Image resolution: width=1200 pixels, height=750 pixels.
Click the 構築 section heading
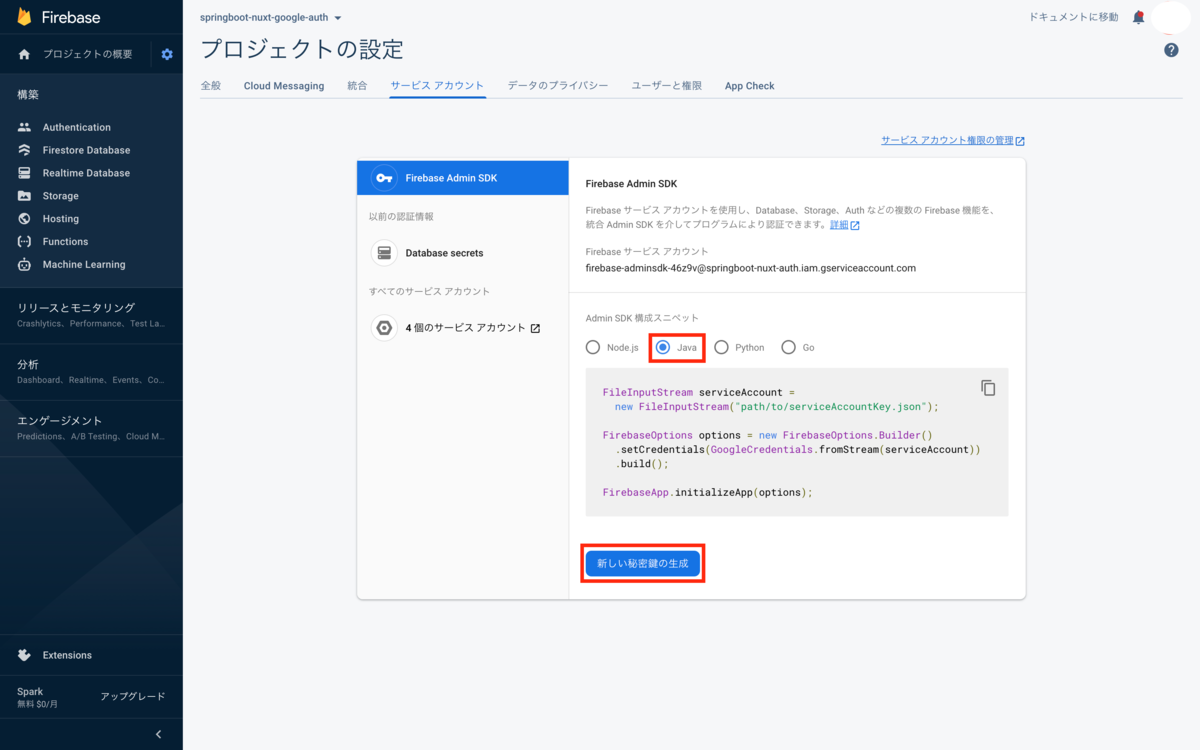(28, 95)
